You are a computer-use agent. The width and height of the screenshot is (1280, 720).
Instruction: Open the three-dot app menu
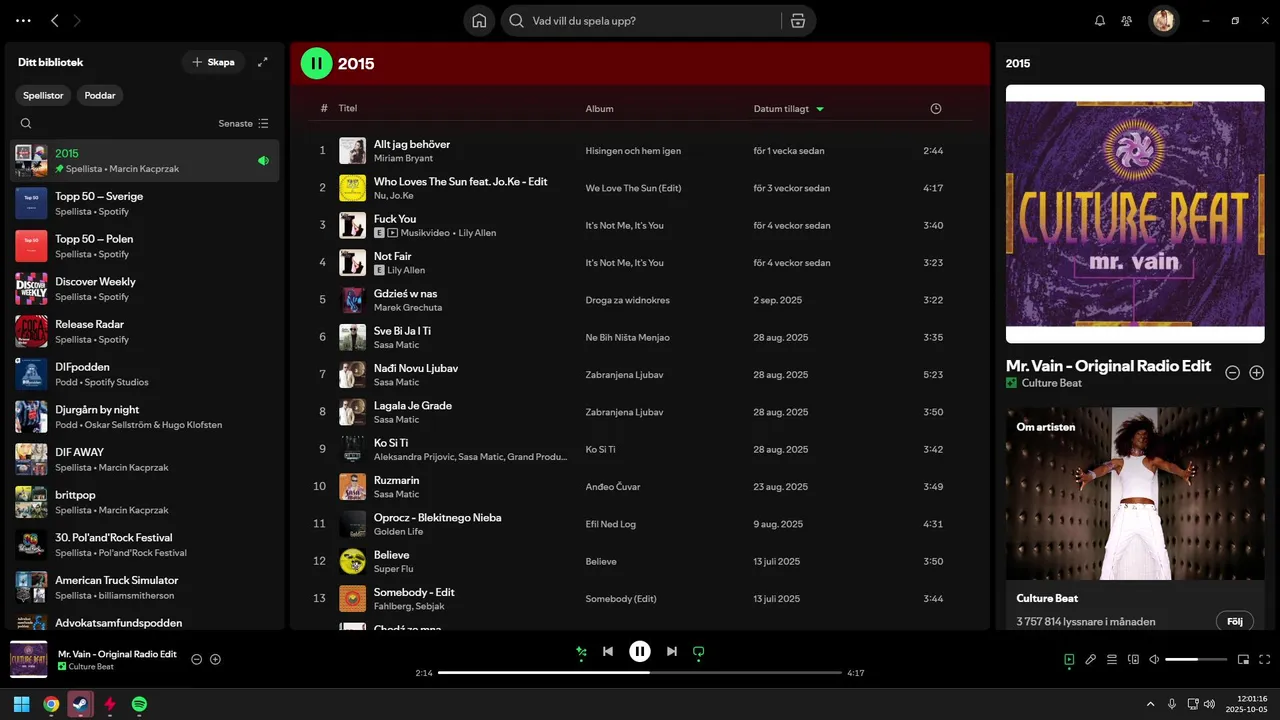click(x=24, y=20)
